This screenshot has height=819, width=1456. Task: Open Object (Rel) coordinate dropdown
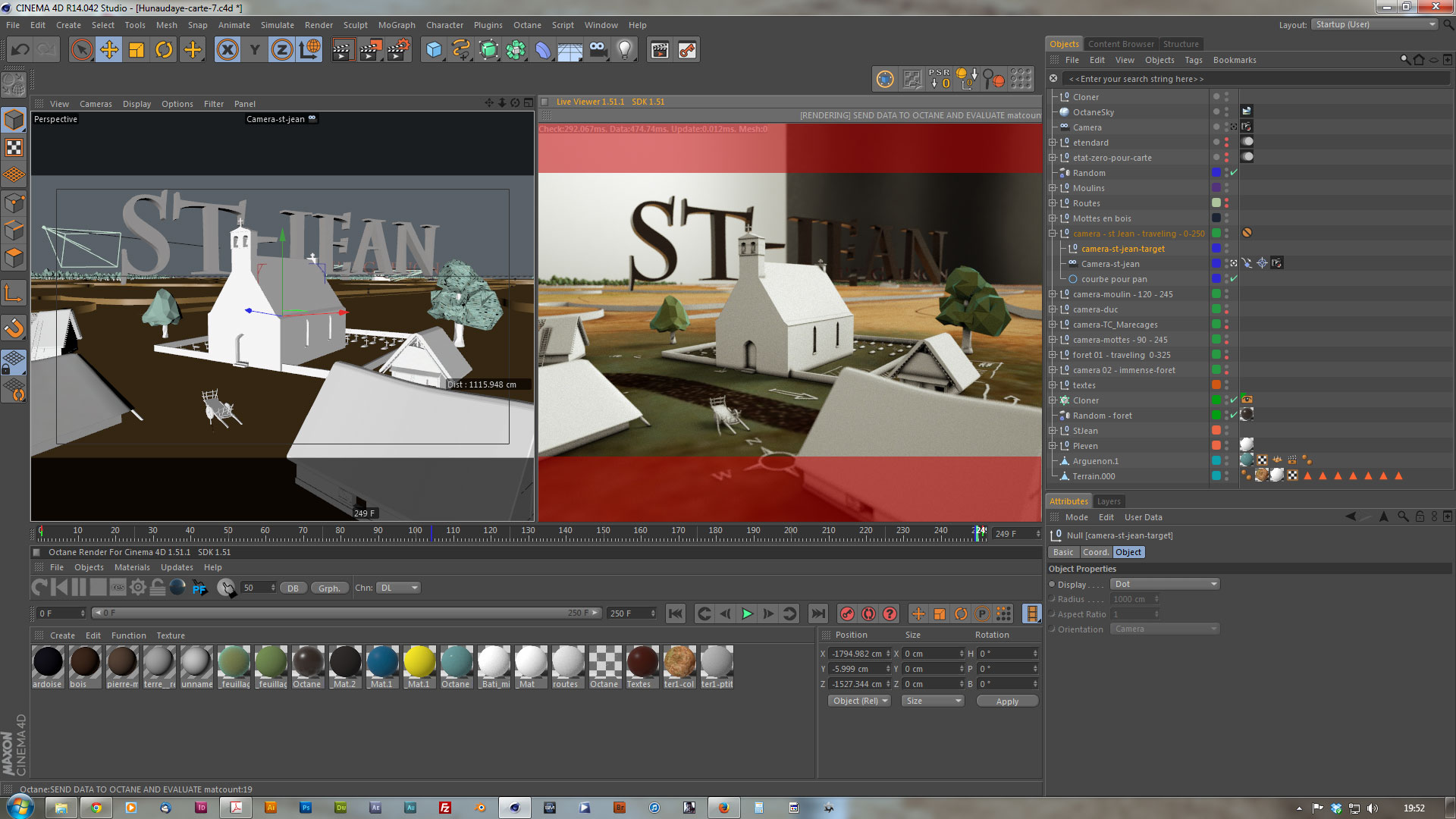860,701
